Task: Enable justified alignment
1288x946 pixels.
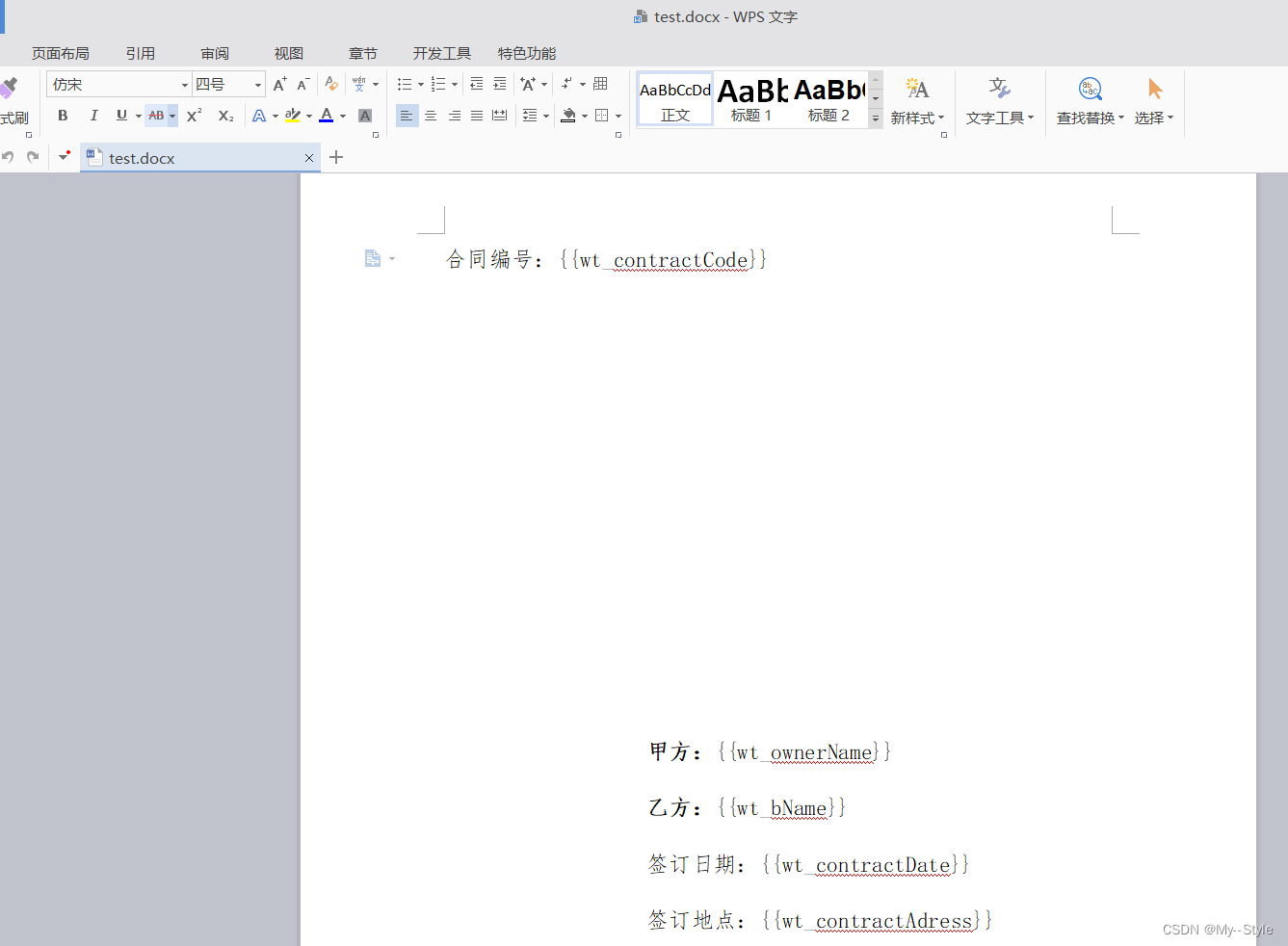Action: click(476, 116)
